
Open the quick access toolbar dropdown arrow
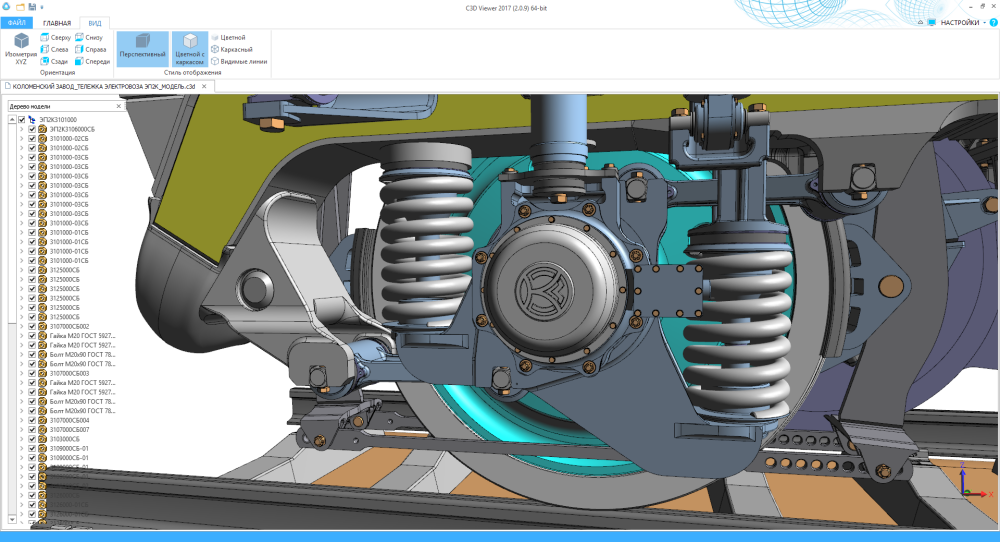point(42,8)
